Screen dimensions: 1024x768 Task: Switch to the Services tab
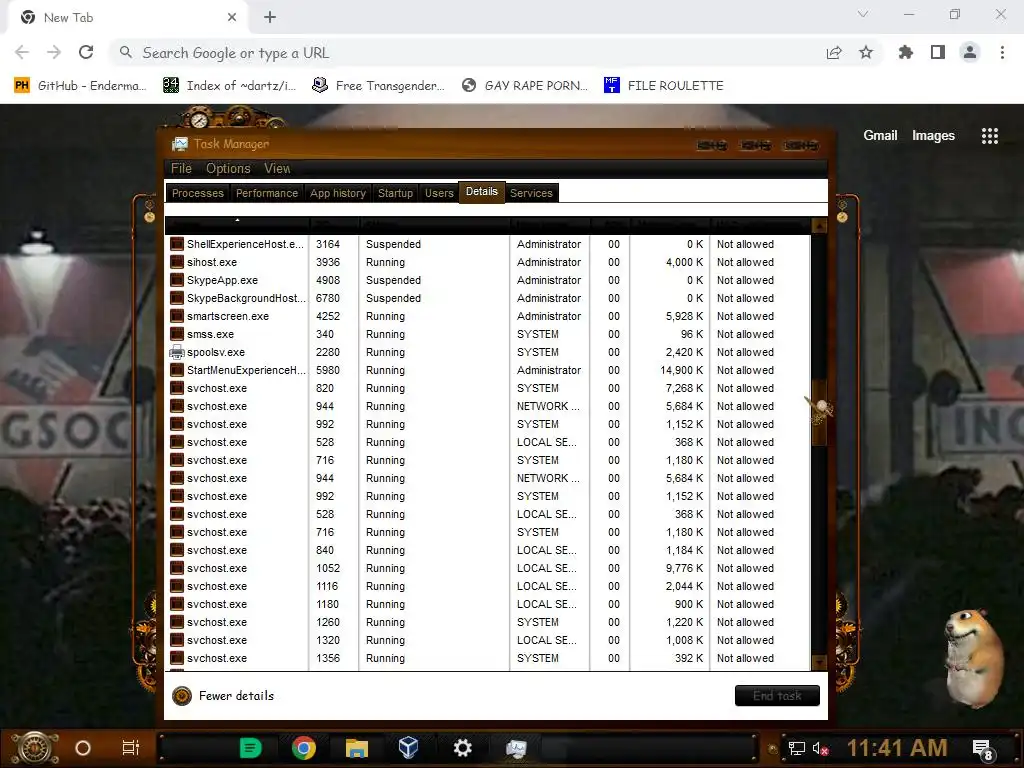(x=531, y=193)
